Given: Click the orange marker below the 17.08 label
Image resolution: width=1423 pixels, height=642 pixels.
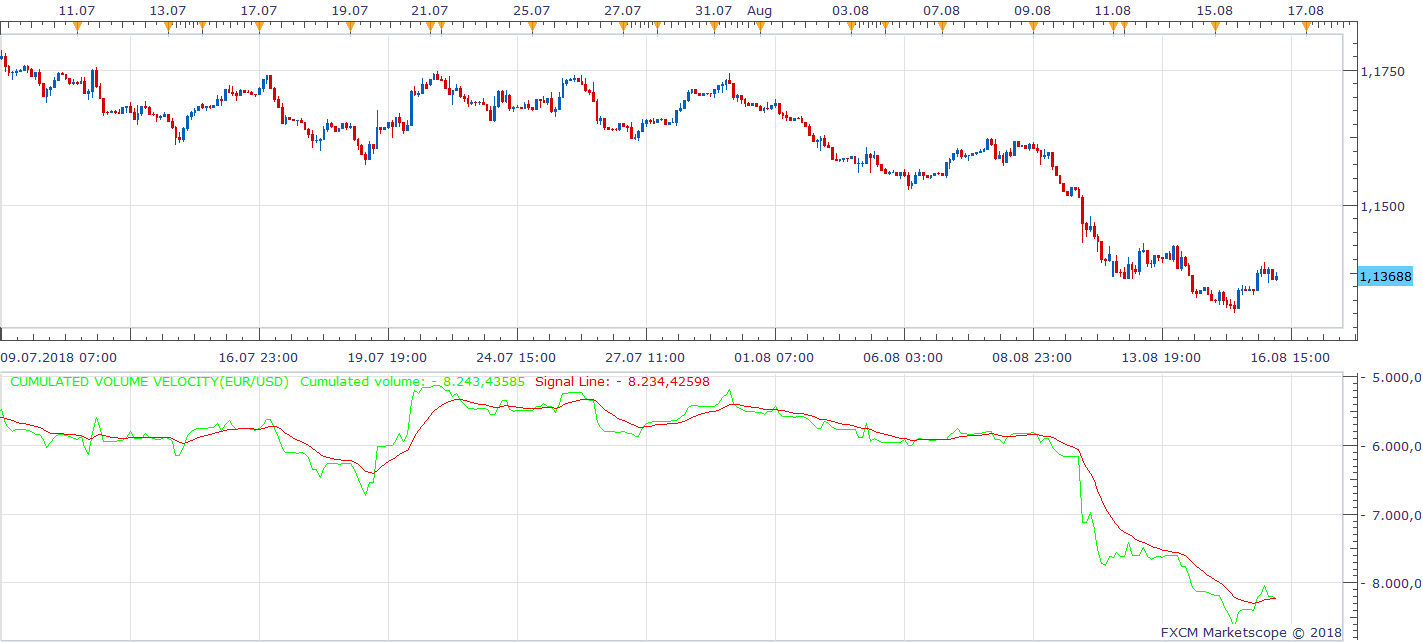Looking at the screenshot, I should pyautogui.click(x=1306, y=27).
